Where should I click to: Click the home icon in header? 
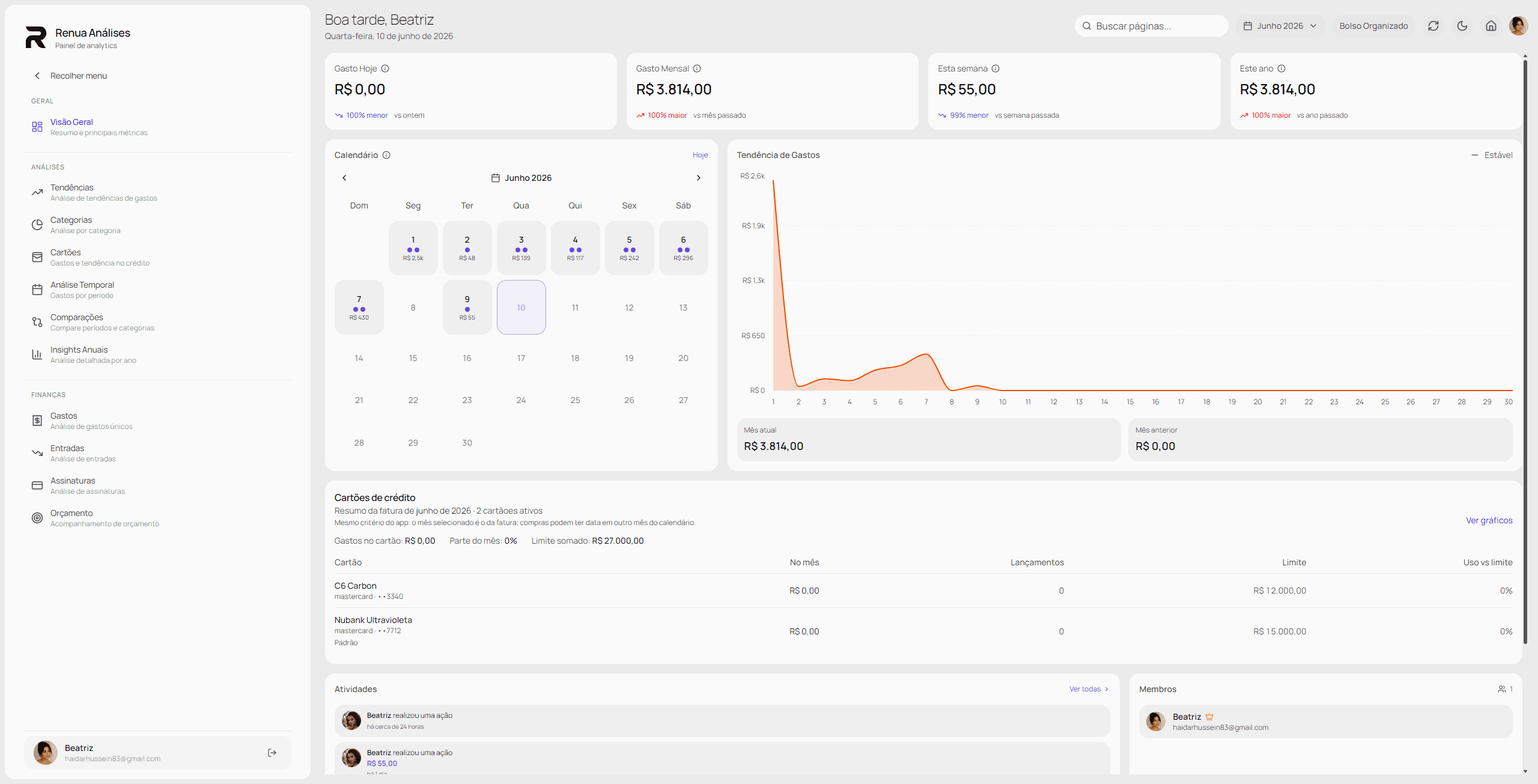click(1491, 26)
